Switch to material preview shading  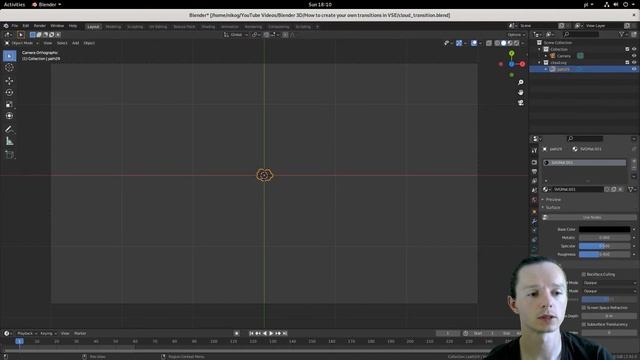(510, 43)
